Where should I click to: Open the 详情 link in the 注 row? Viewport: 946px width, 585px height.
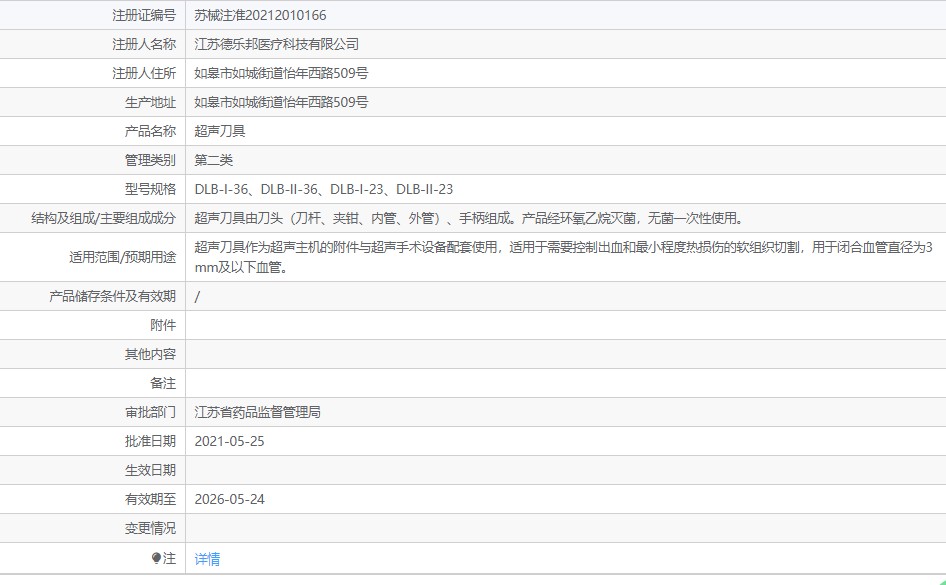tap(207, 559)
